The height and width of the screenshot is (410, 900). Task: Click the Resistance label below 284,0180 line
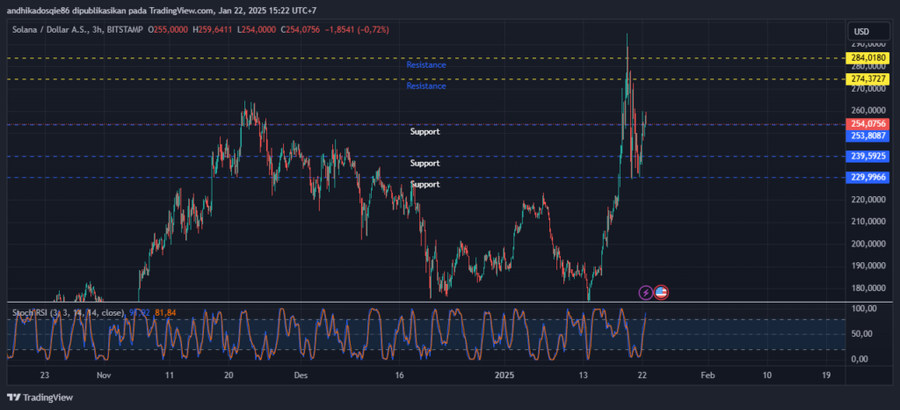tap(426, 65)
